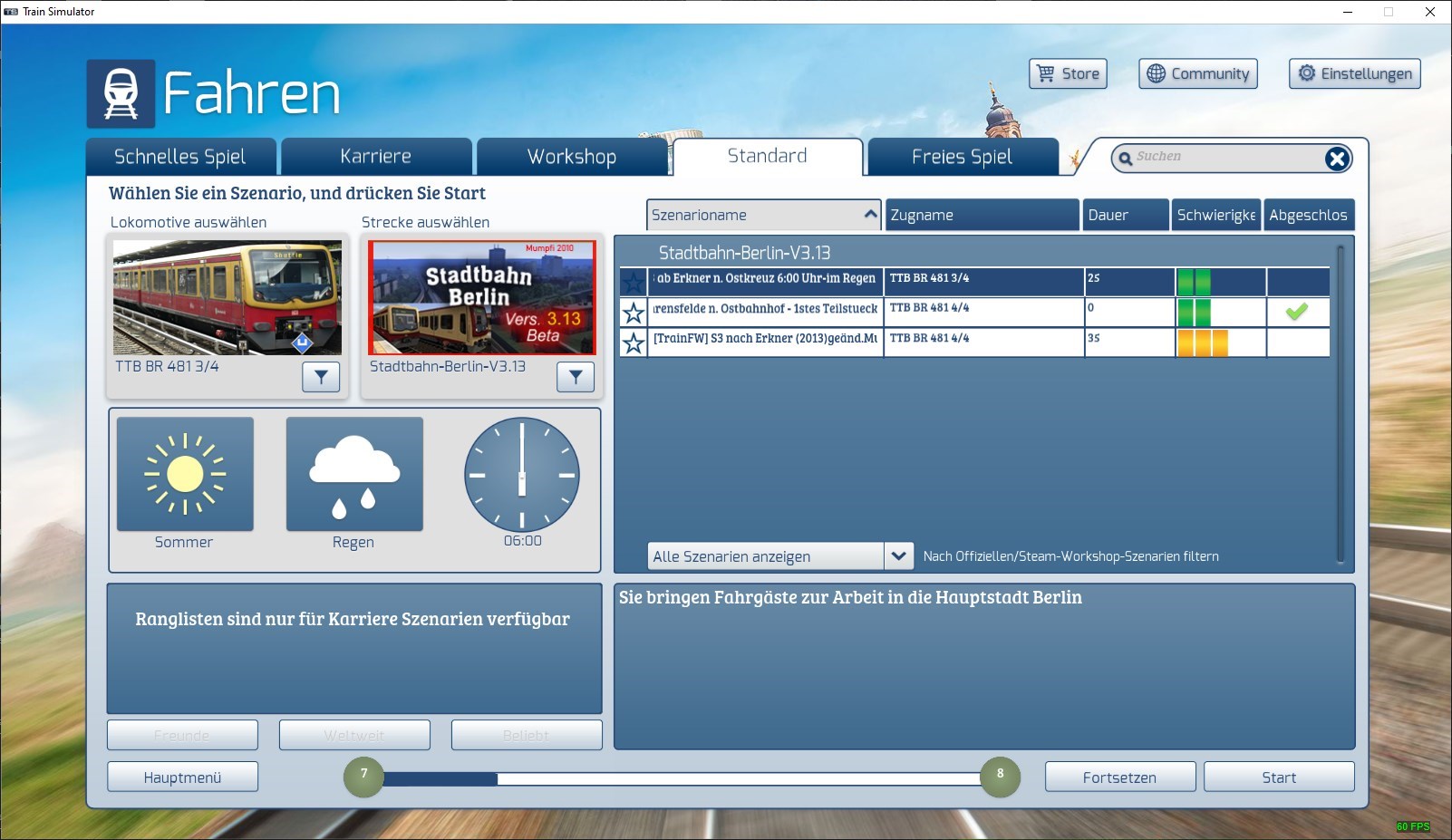Sort by Zugname column header
This screenshot has height=840, width=1452.
[x=982, y=215]
